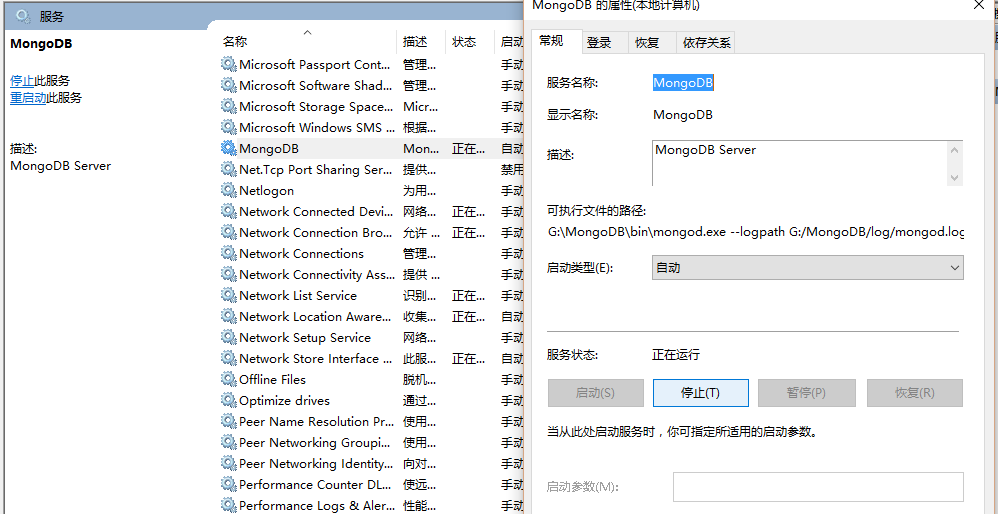This screenshot has width=998, height=514.
Task: Click gear icon beside Netlogon service
Action: [x=228, y=190]
